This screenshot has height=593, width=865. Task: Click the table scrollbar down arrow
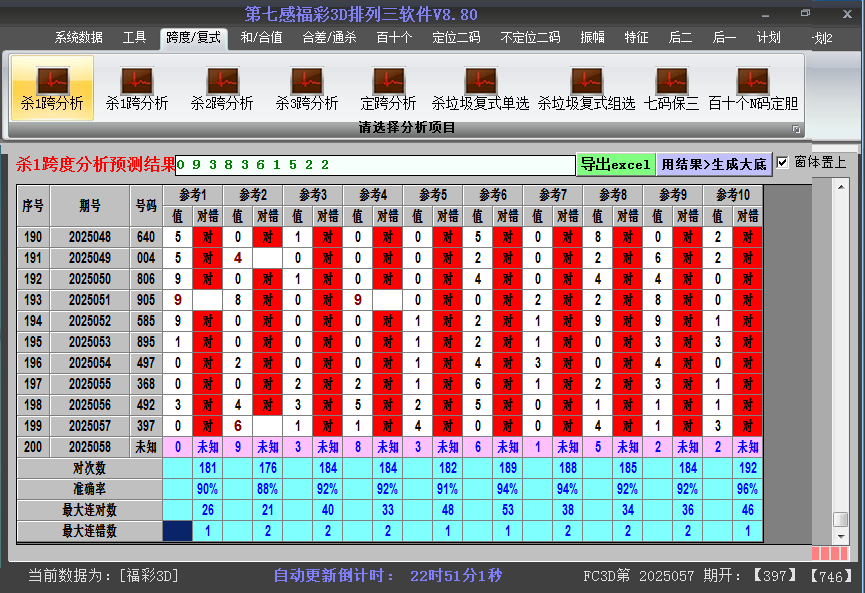click(841, 536)
